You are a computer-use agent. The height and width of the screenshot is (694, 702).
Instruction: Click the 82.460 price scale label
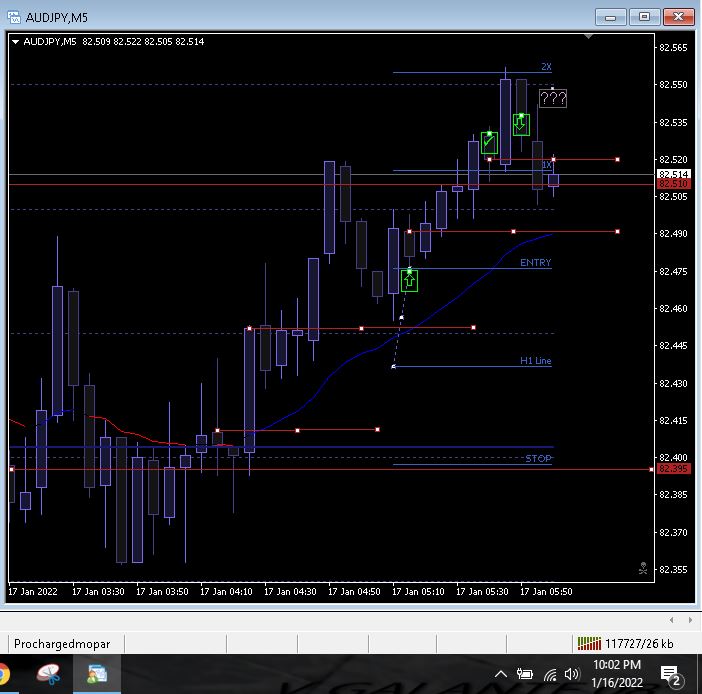[673, 308]
